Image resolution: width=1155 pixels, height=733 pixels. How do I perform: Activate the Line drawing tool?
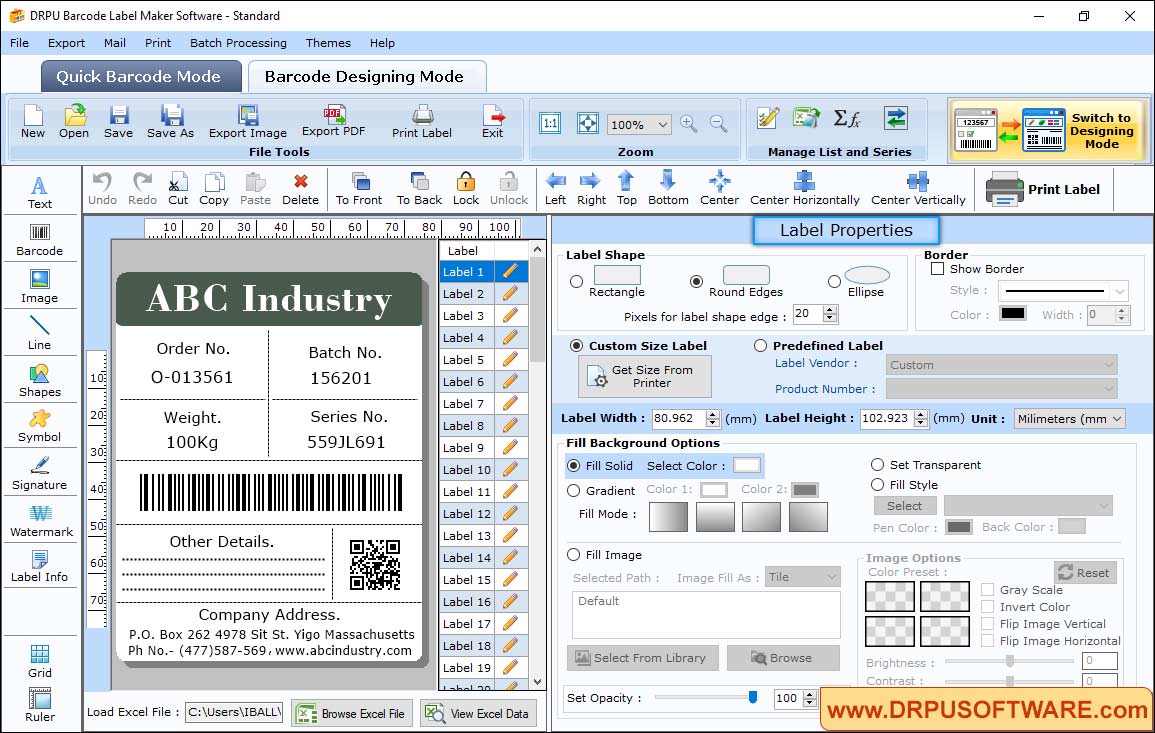pyautogui.click(x=40, y=333)
